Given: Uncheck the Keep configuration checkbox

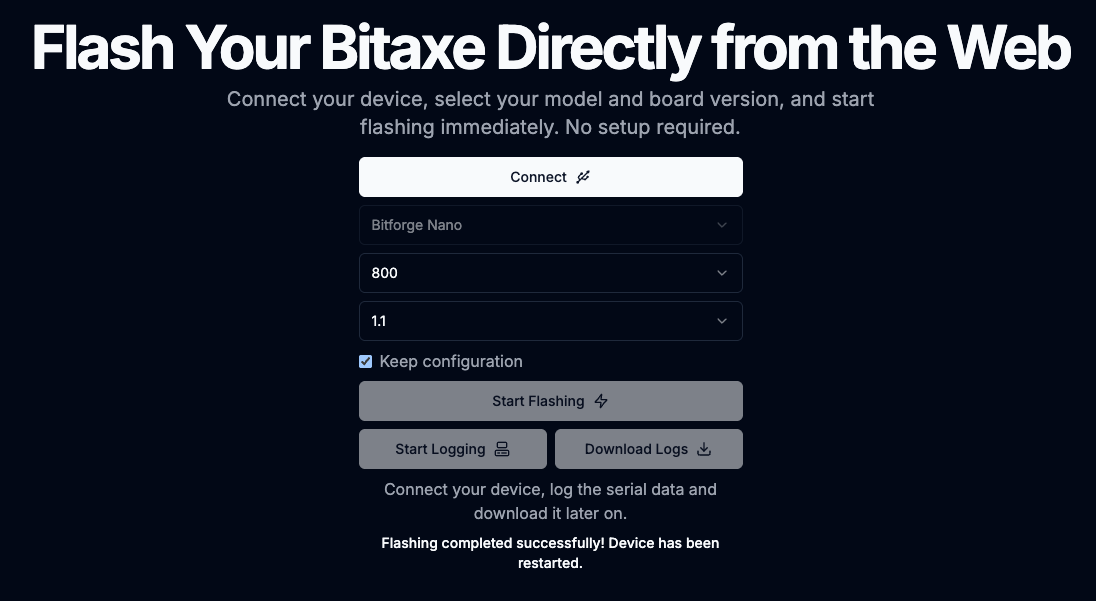Looking at the screenshot, I should (x=366, y=362).
